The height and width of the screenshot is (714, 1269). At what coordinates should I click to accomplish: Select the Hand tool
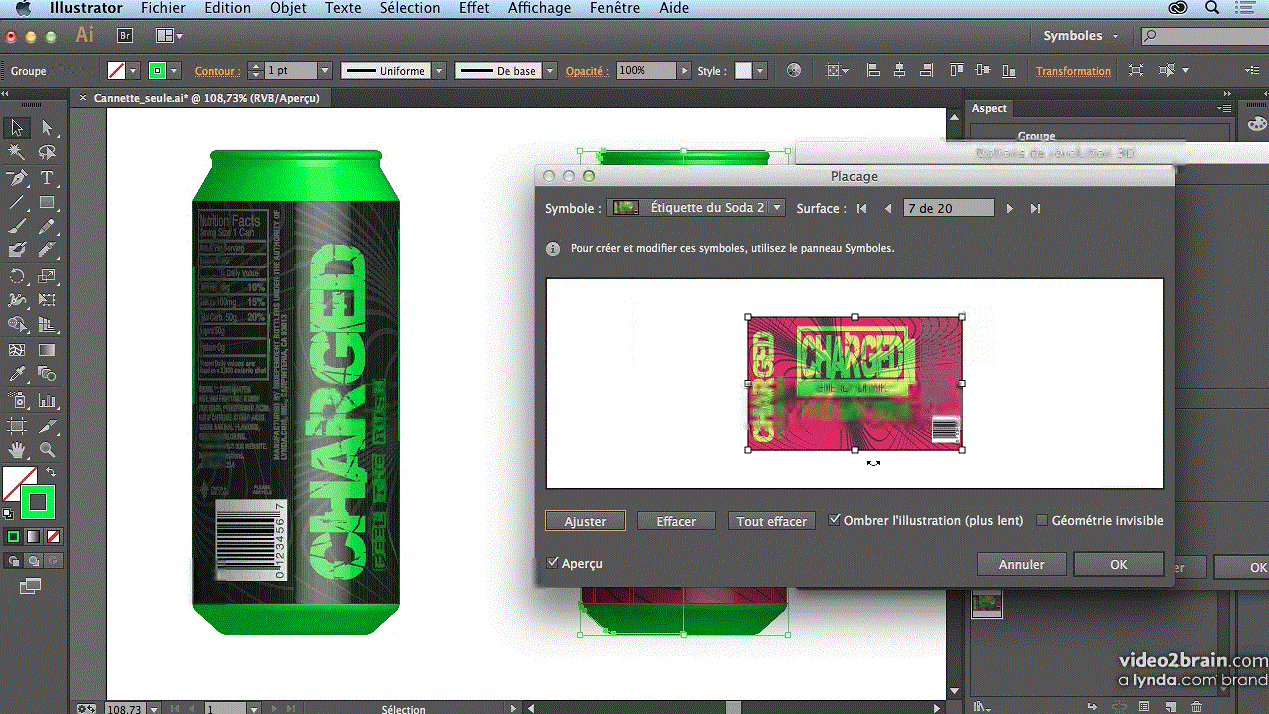click(17, 450)
